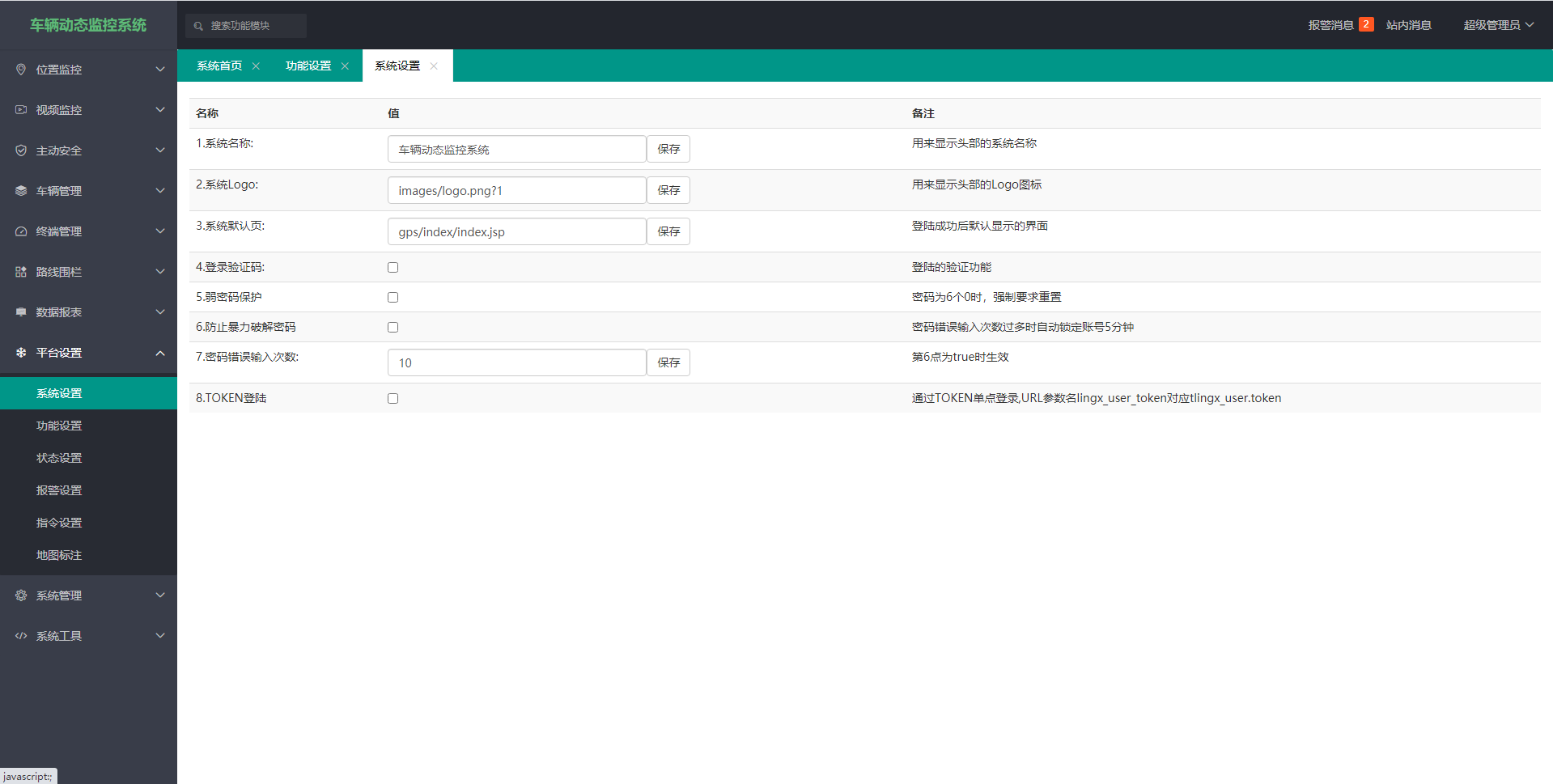The width and height of the screenshot is (1553, 784).
Task: Open the 系统工具 system tools icon
Action: click(20, 635)
